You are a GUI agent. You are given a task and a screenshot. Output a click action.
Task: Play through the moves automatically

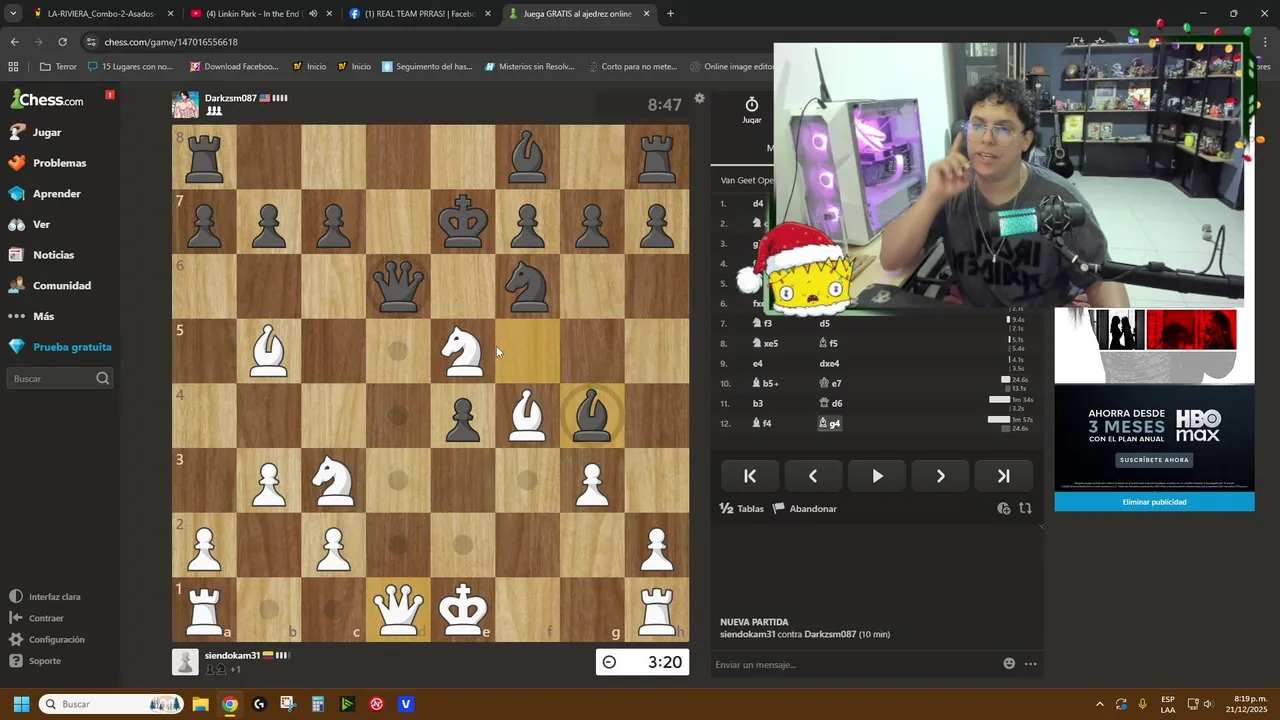tap(877, 476)
